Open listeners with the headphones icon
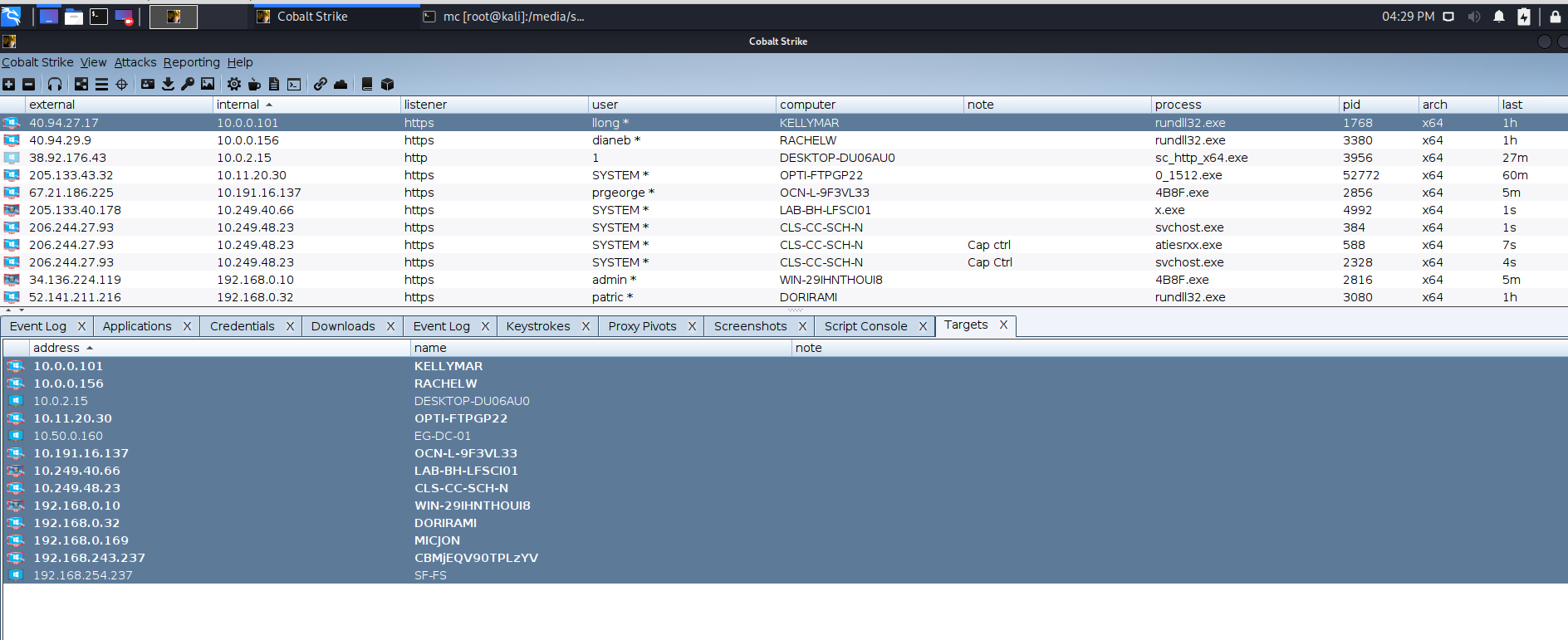This screenshot has height=640, width=1568. pyautogui.click(x=55, y=84)
